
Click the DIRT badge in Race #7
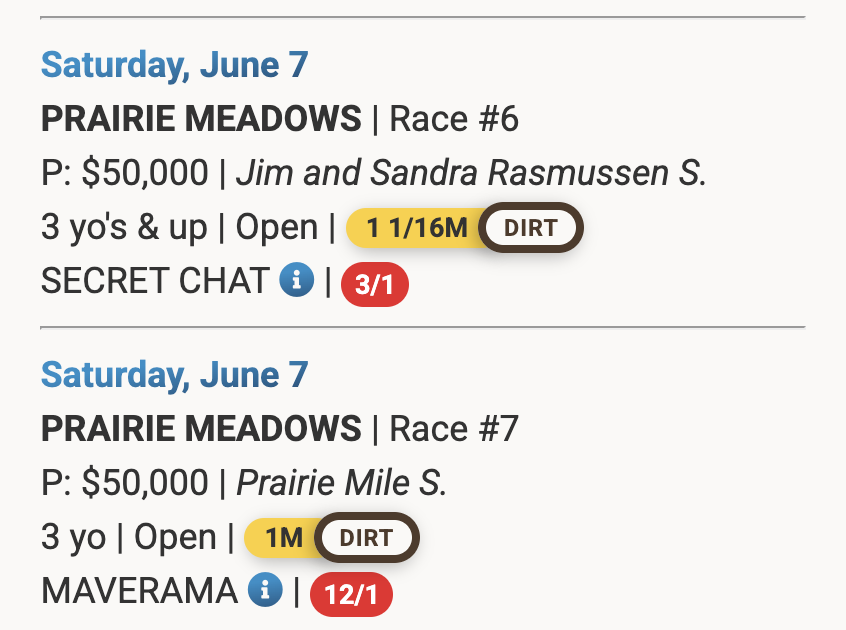coord(366,538)
